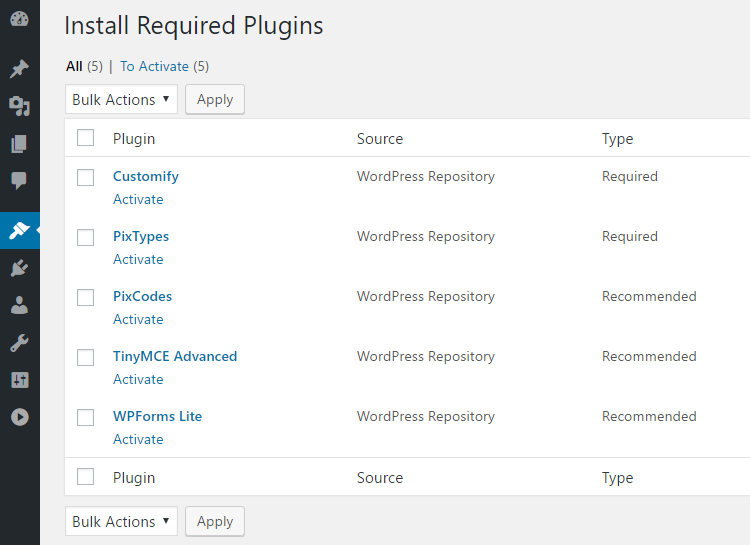The width and height of the screenshot is (750, 545).
Task: Click the Plugin header in footer row
Action: point(134,478)
